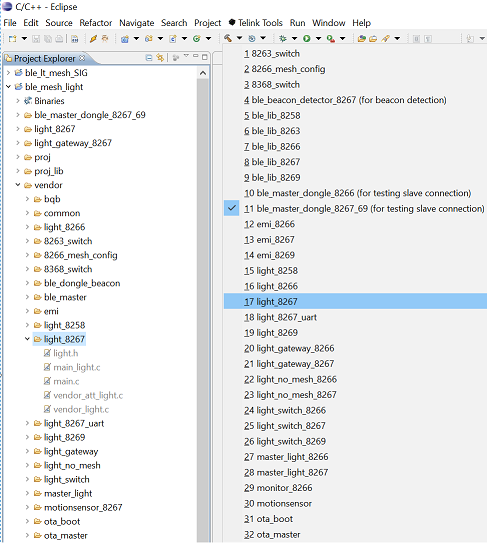This screenshot has width=487, height=543.
Task: Click the Debug bug icon
Action: [x=283, y=38]
